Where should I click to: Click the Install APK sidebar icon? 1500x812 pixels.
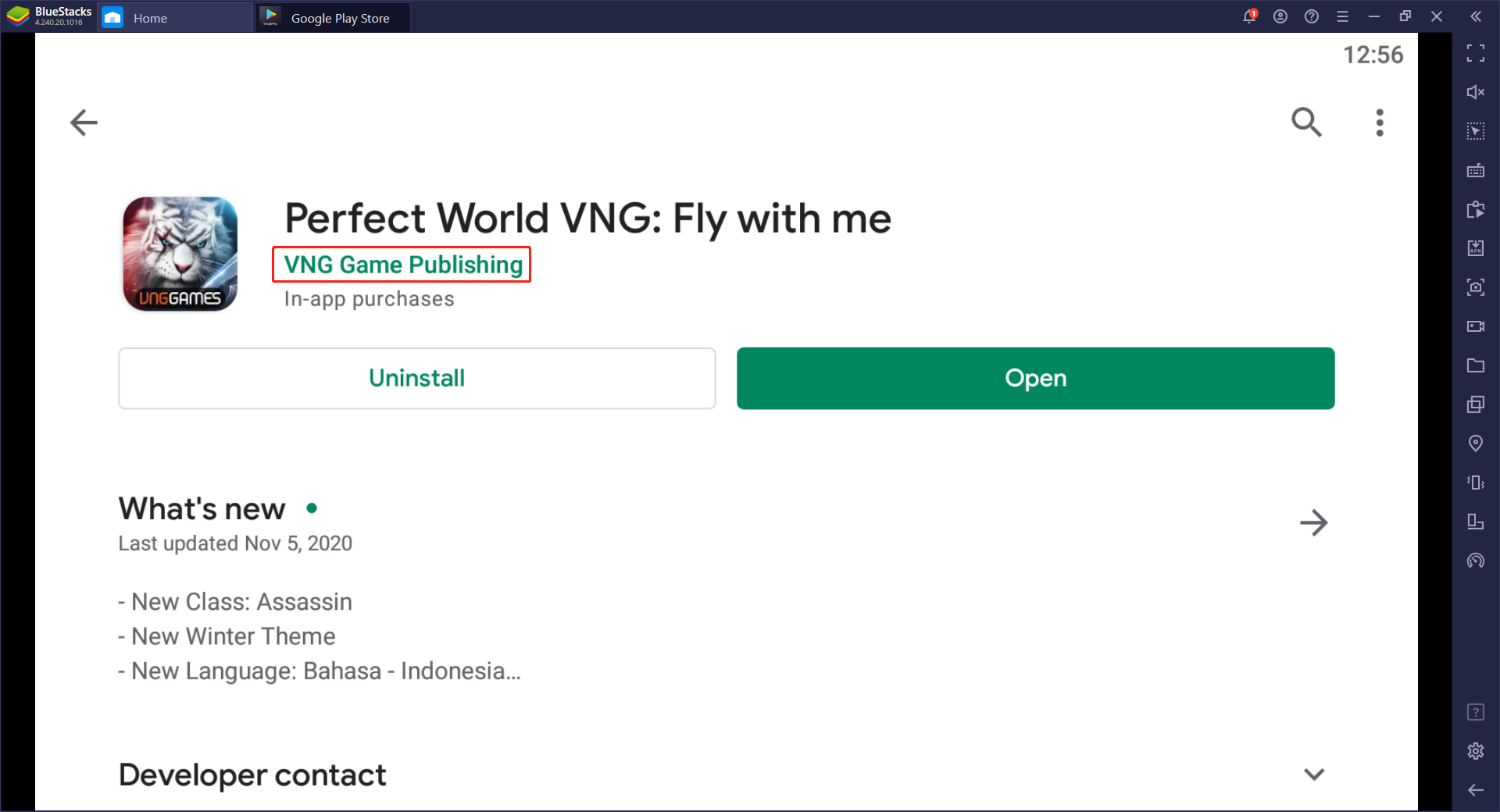click(x=1476, y=248)
